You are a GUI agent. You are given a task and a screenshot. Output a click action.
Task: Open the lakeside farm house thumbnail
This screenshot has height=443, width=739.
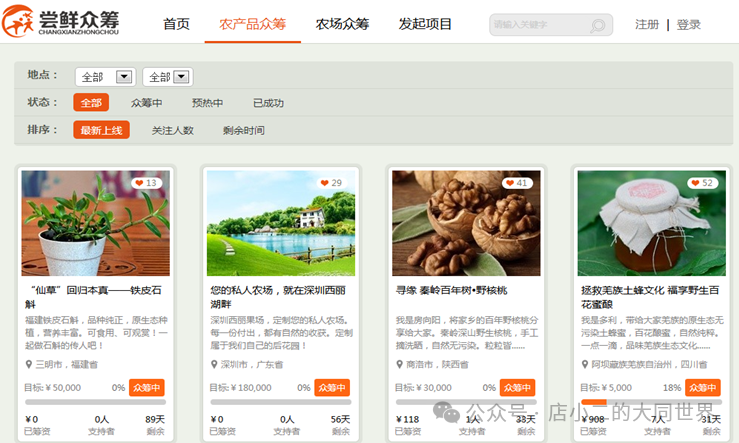click(x=281, y=223)
